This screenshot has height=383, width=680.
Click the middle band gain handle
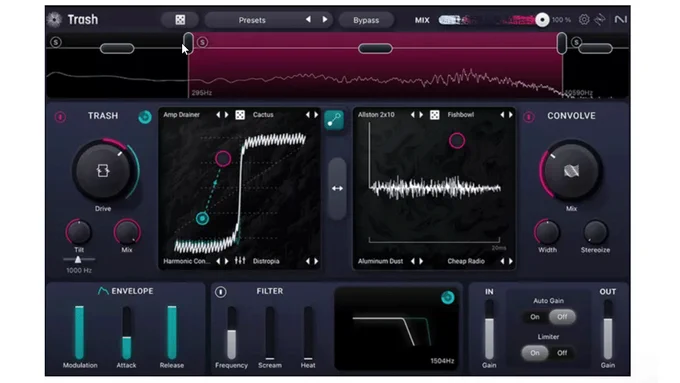point(375,49)
